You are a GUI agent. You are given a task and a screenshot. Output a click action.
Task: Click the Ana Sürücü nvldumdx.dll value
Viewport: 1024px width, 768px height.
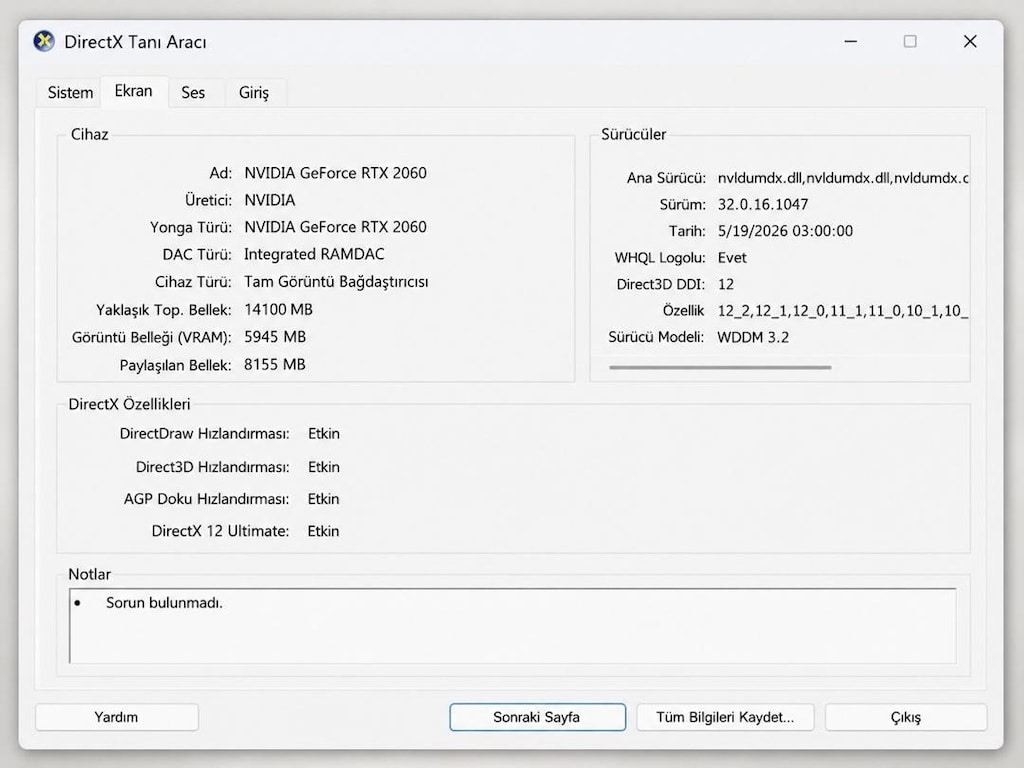point(842,178)
